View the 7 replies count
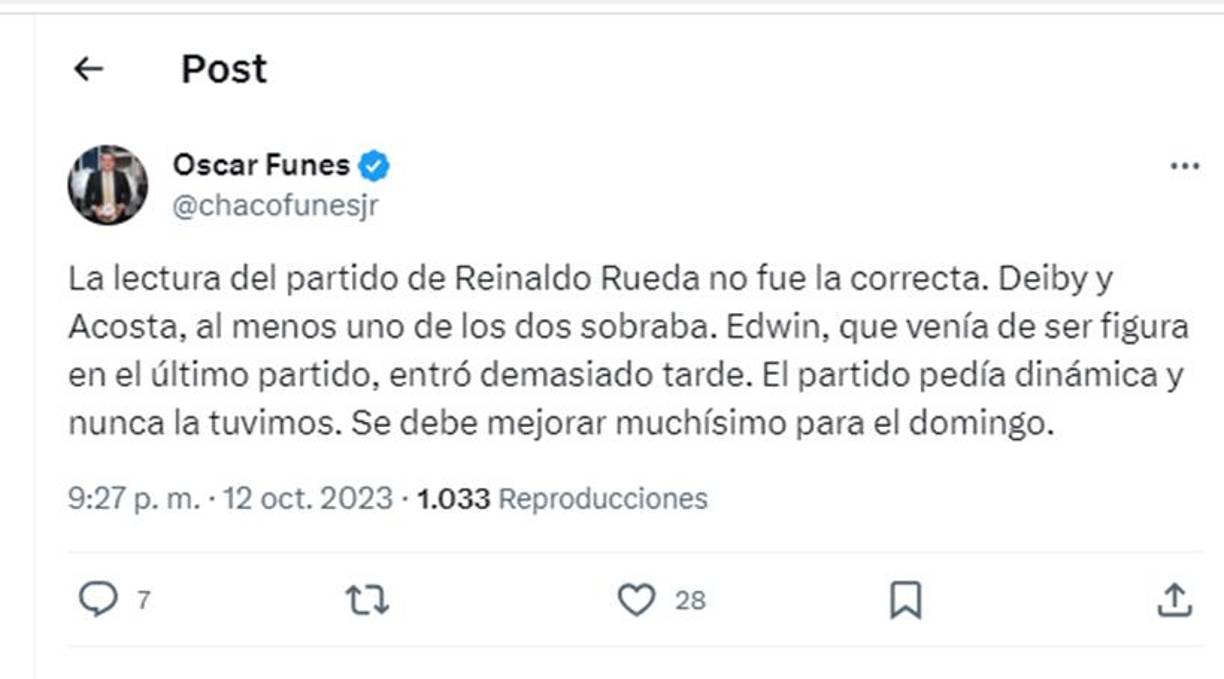1224x679 pixels. [141, 600]
